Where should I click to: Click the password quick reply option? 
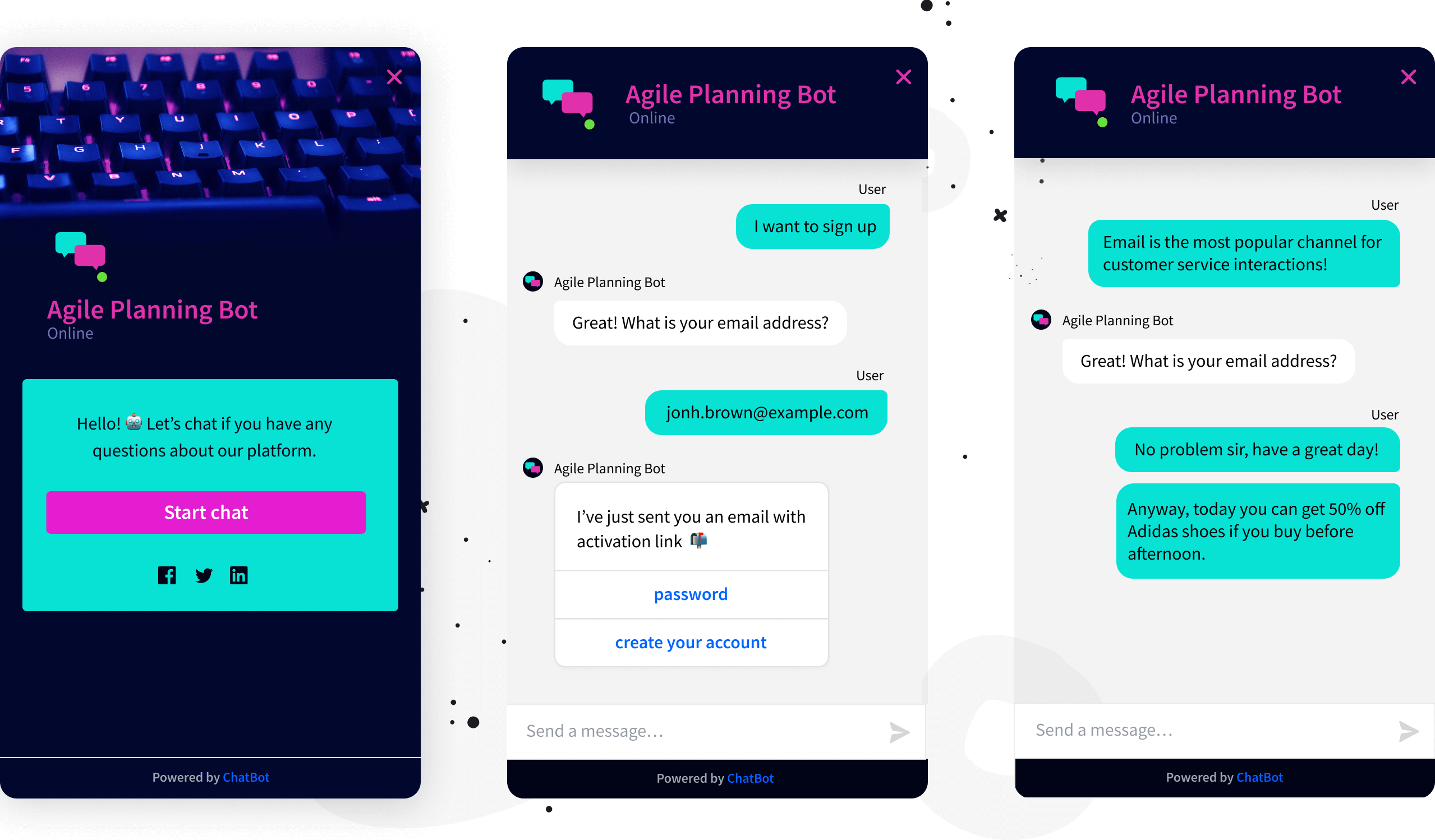(x=690, y=594)
